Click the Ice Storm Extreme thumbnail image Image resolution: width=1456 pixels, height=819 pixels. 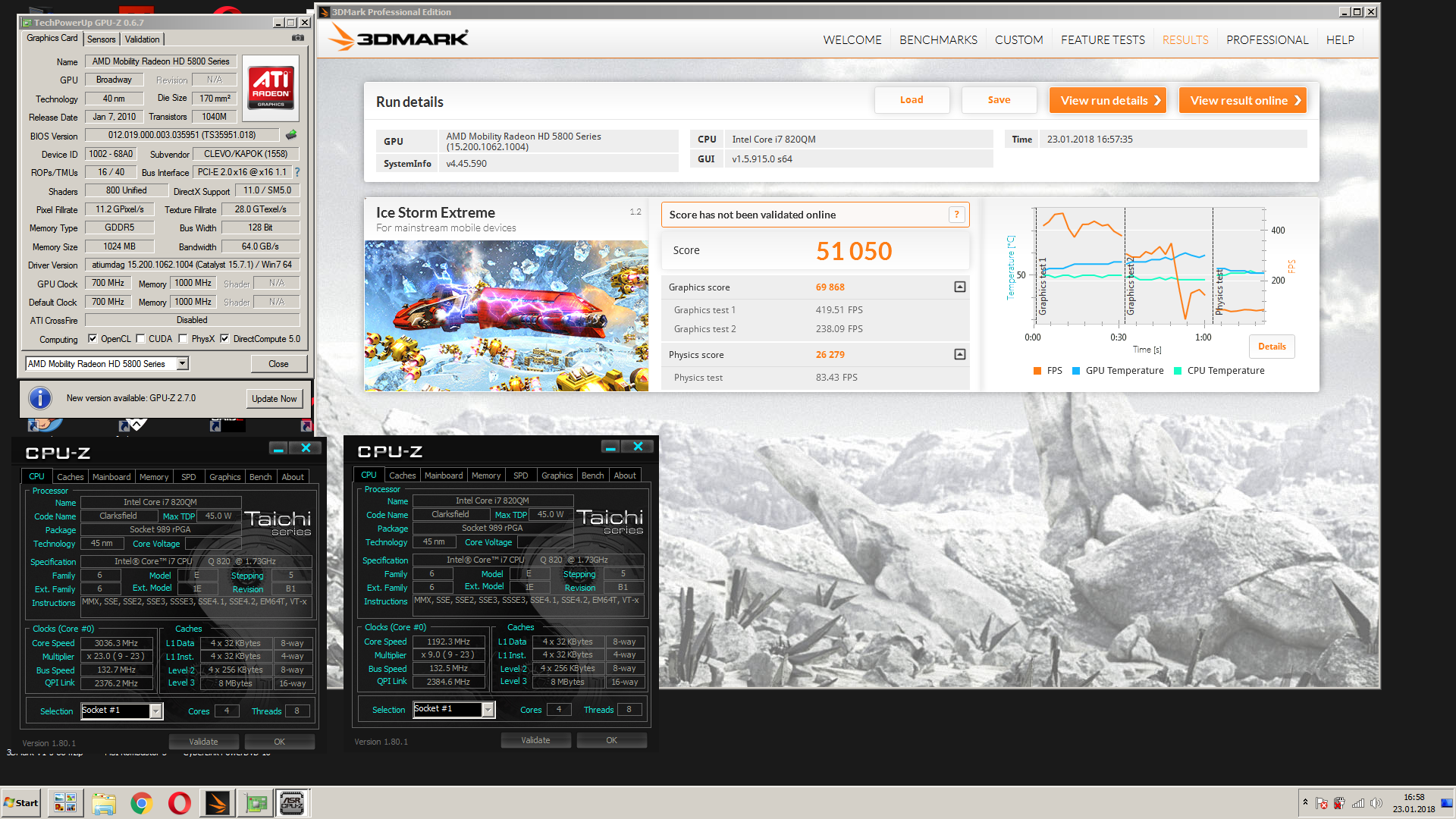(x=507, y=315)
